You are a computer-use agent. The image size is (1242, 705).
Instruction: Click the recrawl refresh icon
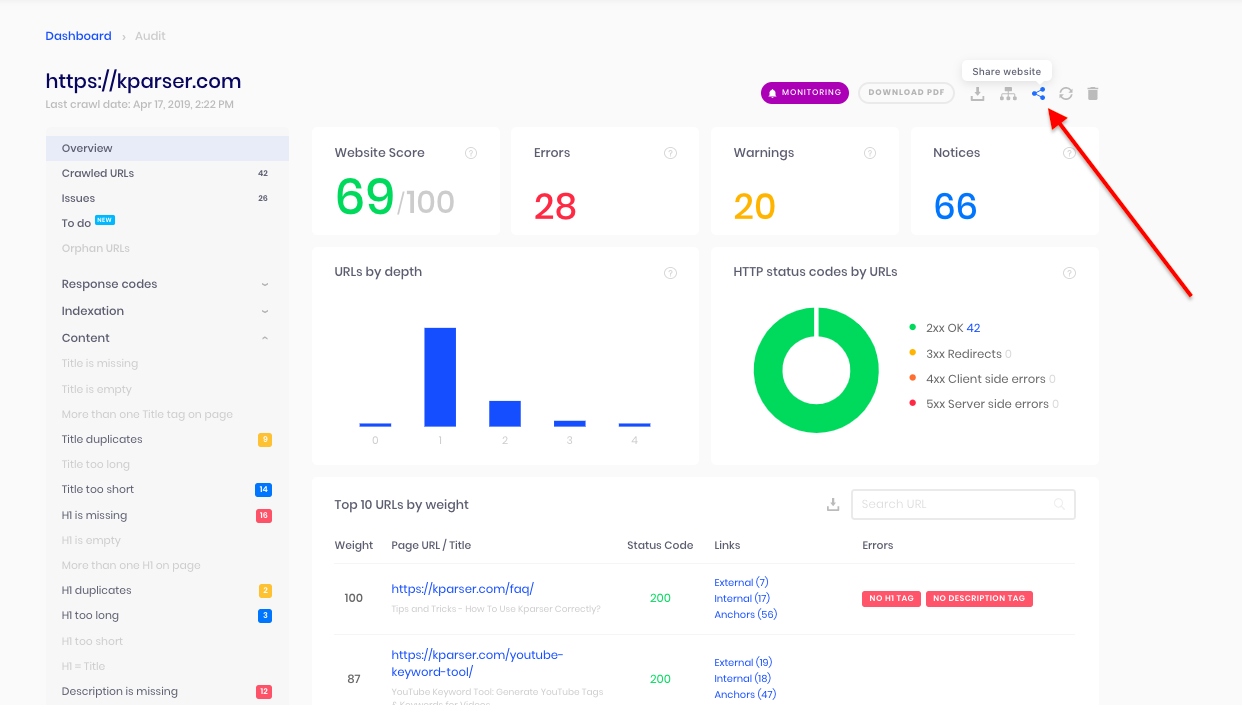coord(1066,93)
